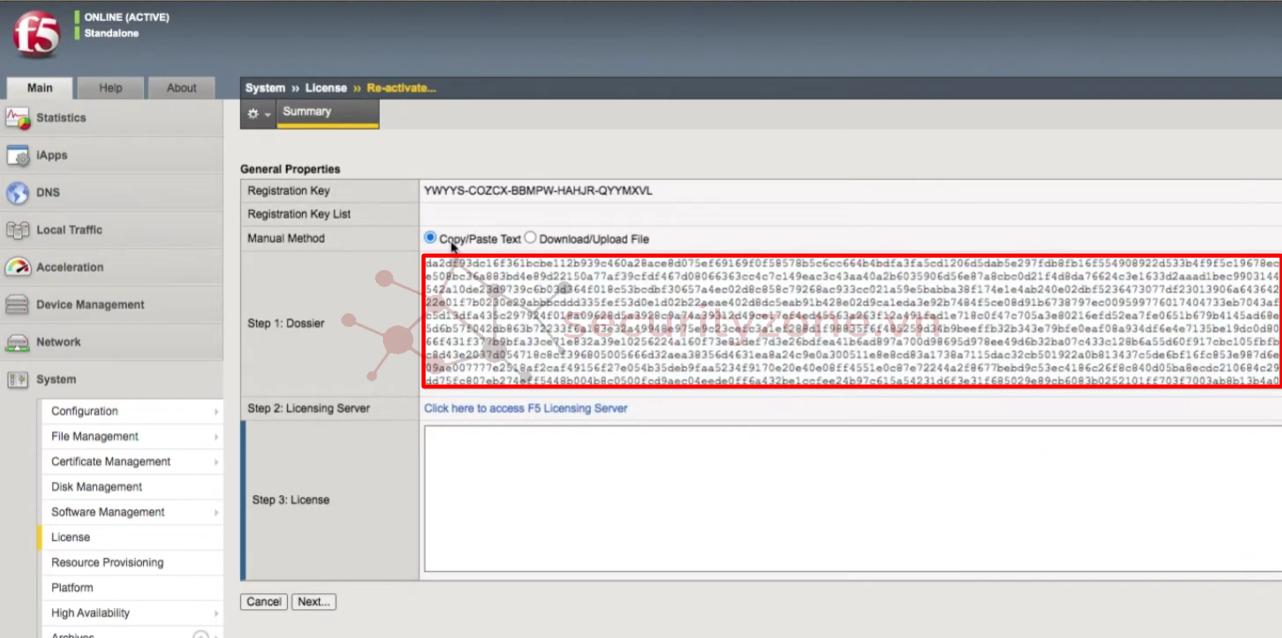
Task: Click the Statistics label in sidebar
Action: [x=61, y=118]
